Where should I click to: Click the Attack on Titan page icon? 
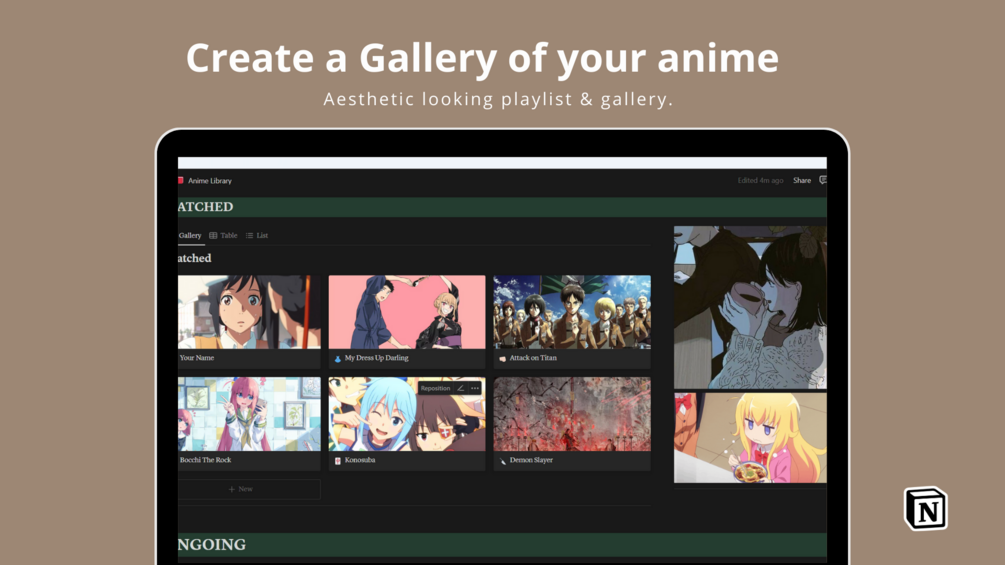click(502, 359)
